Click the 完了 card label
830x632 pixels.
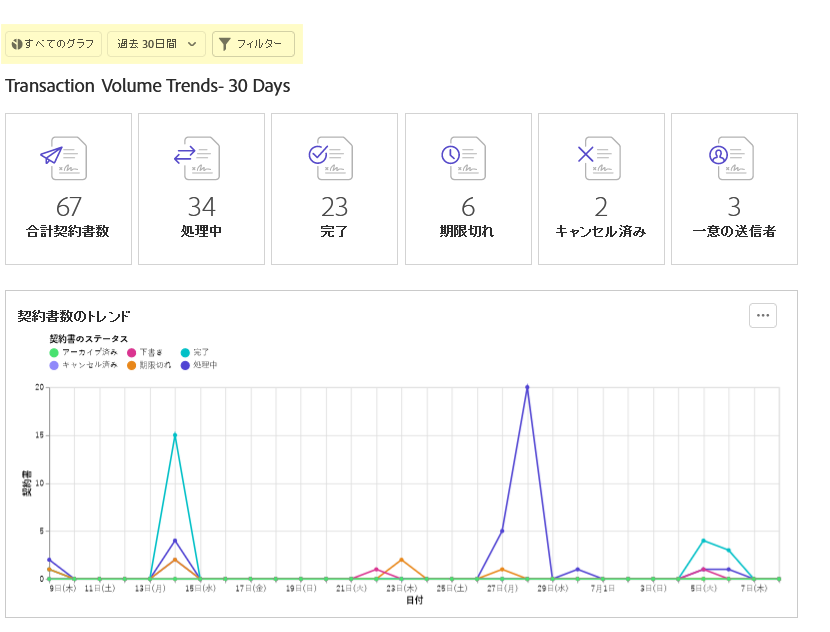pos(334,231)
